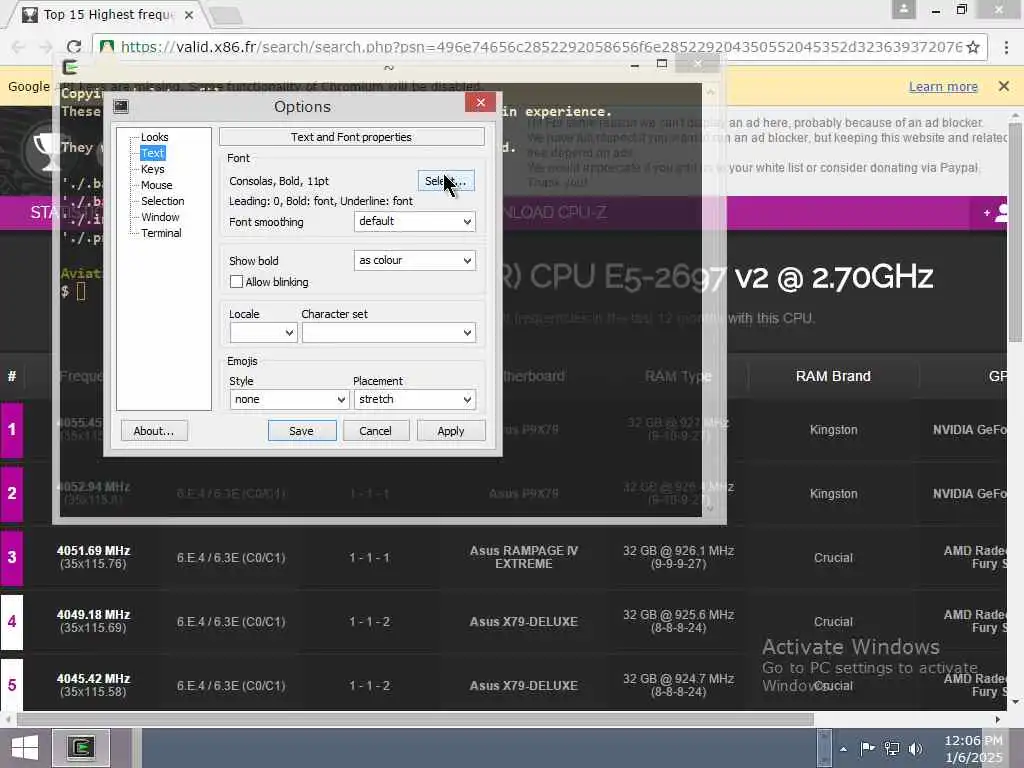Image resolution: width=1024 pixels, height=768 pixels.
Task: Open a new Chrome tab
Action: tap(227, 16)
